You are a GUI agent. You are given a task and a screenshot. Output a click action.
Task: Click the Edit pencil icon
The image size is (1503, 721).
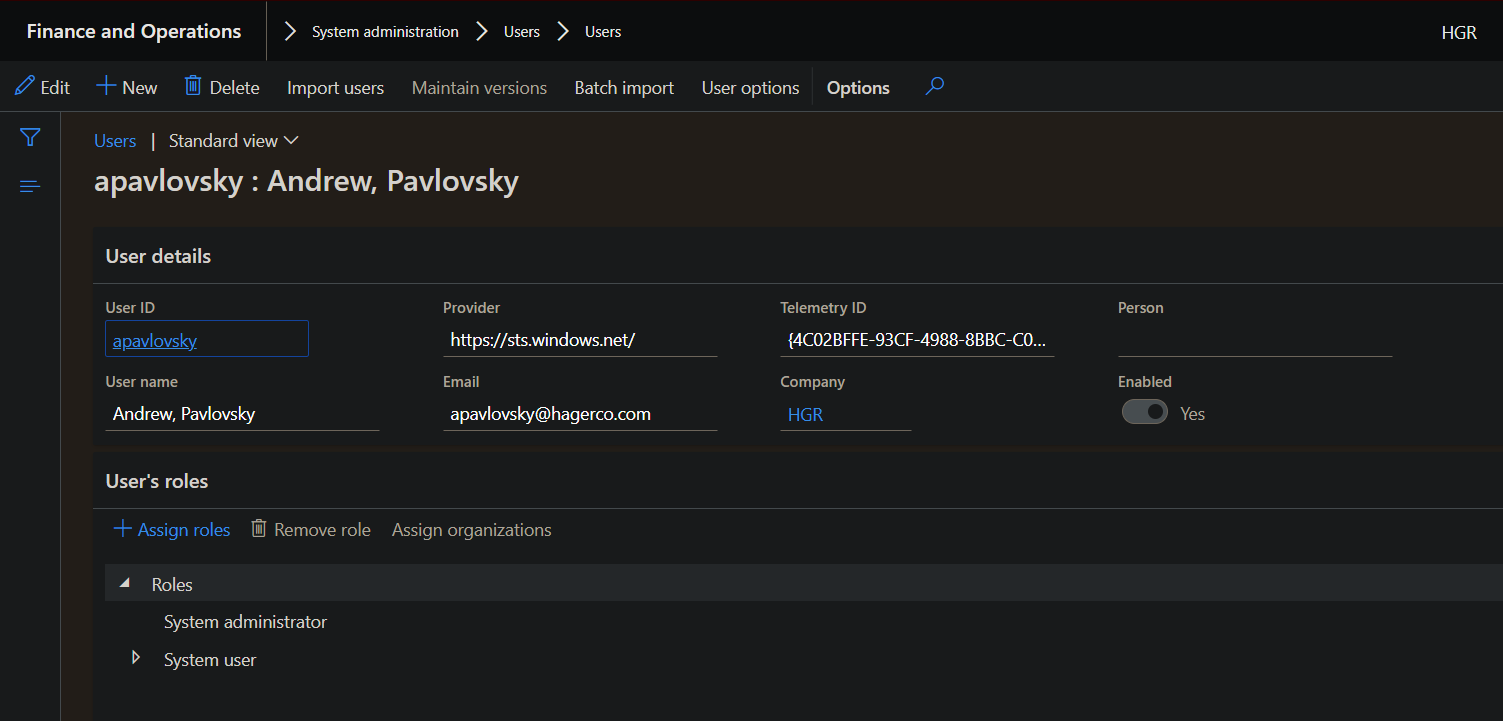tap(25, 86)
